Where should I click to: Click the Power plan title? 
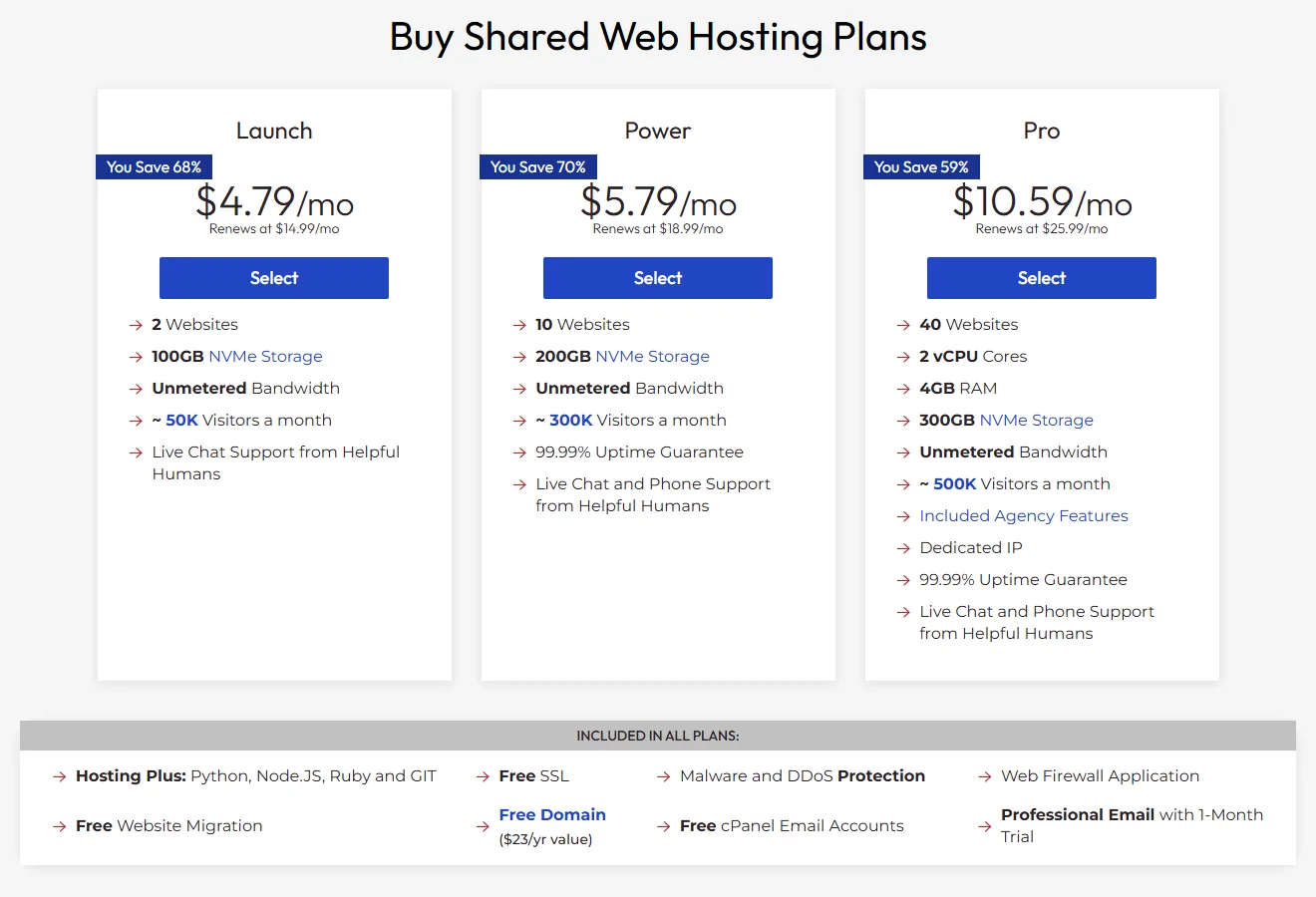[x=658, y=131]
